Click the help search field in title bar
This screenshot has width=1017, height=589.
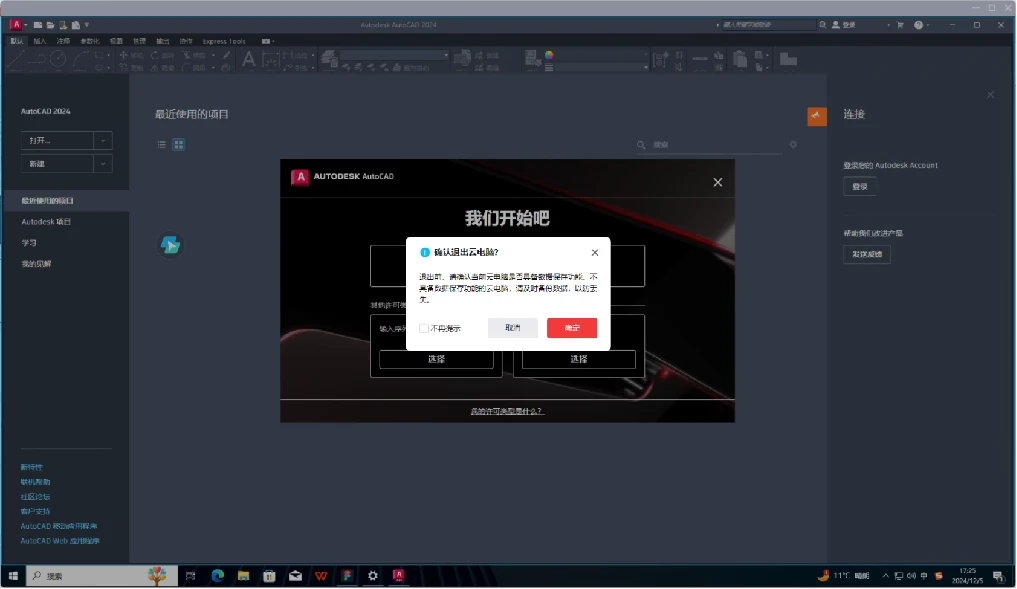(768, 25)
